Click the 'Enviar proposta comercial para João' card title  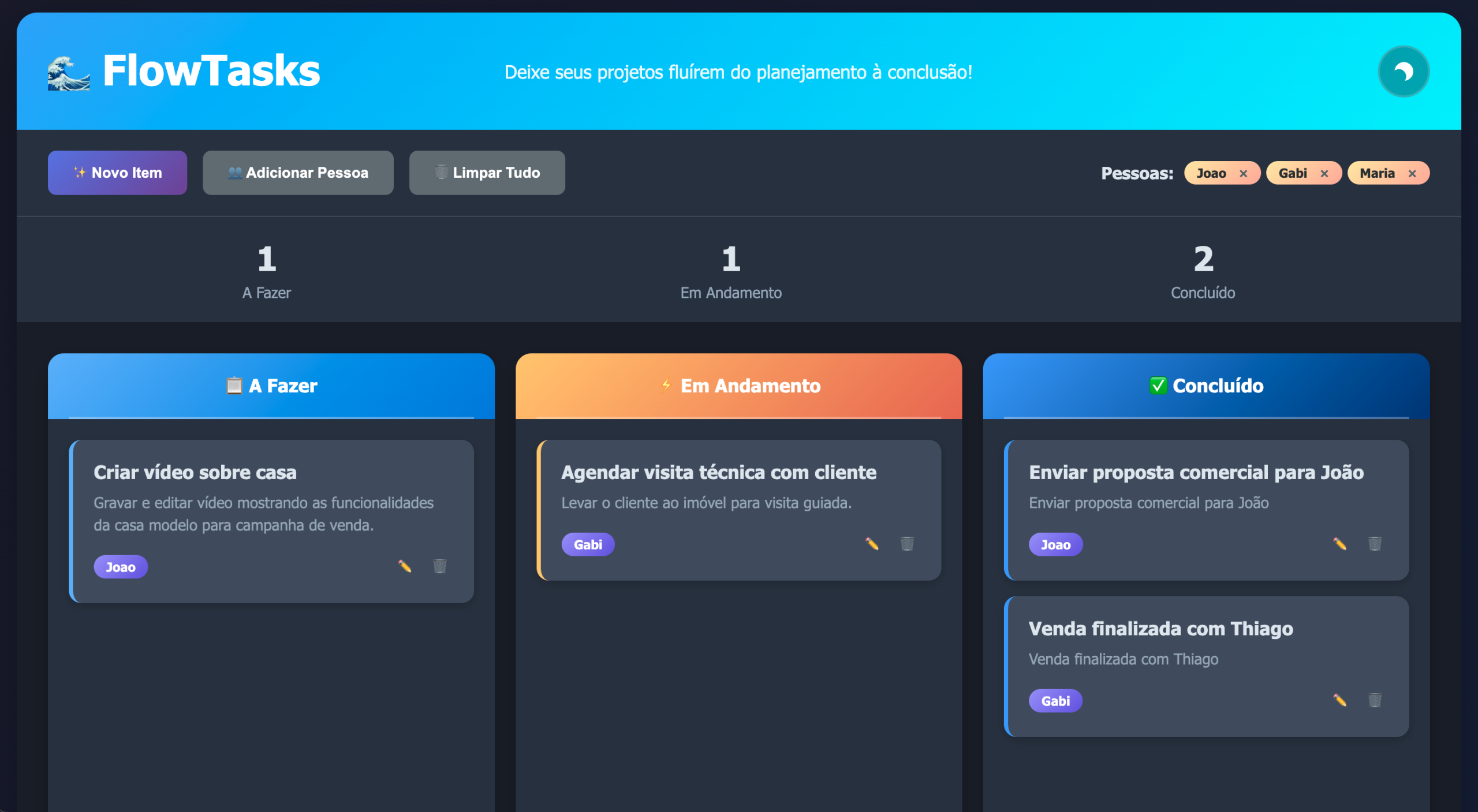click(1196, 472)
